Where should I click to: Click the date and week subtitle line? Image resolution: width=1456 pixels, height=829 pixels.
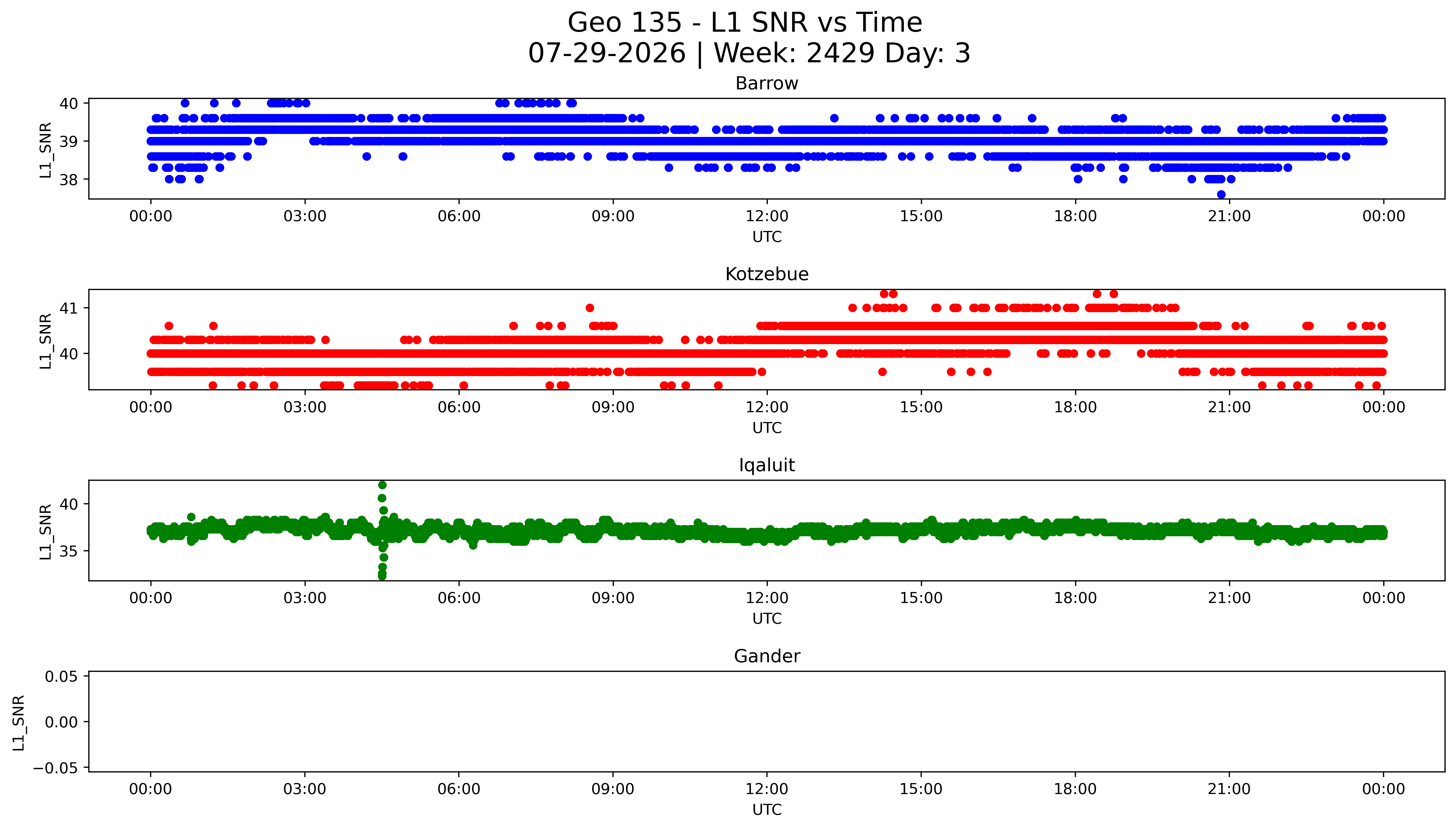pyautogui.click(x=749, y=53)
